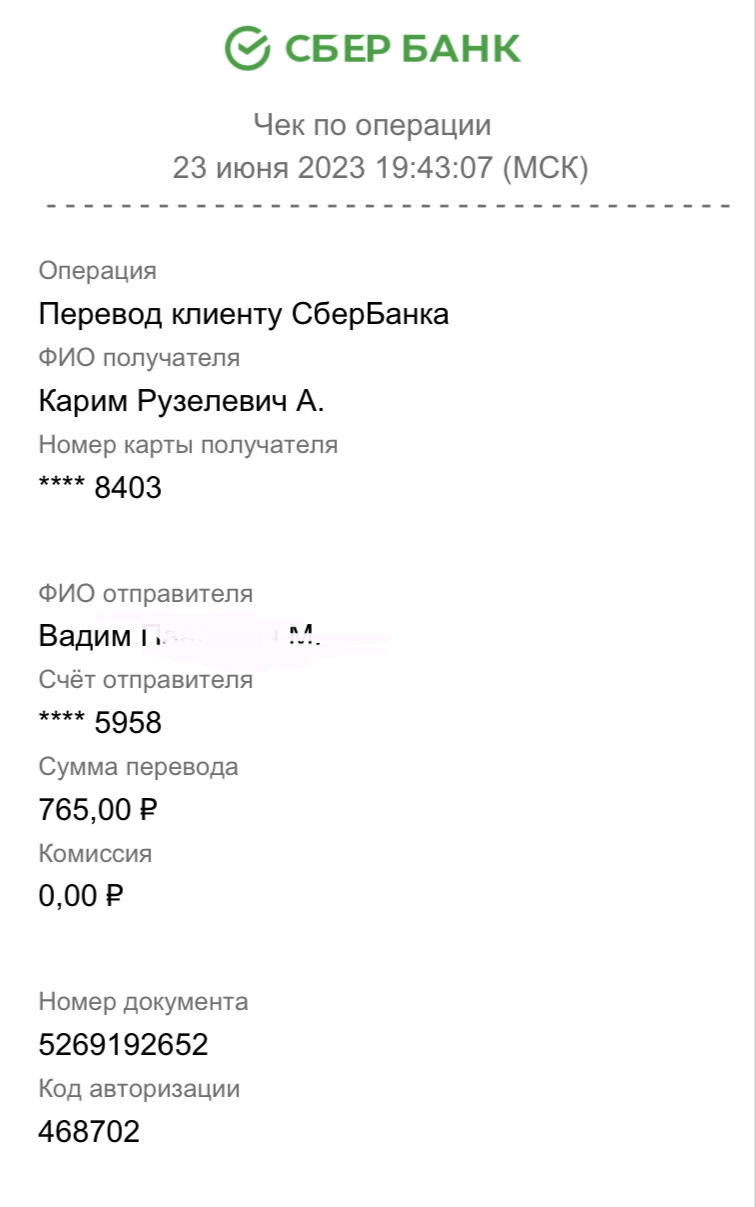Select authorization code 468702
Viewport: 756px width, 1207px height.
[89, 1131]
